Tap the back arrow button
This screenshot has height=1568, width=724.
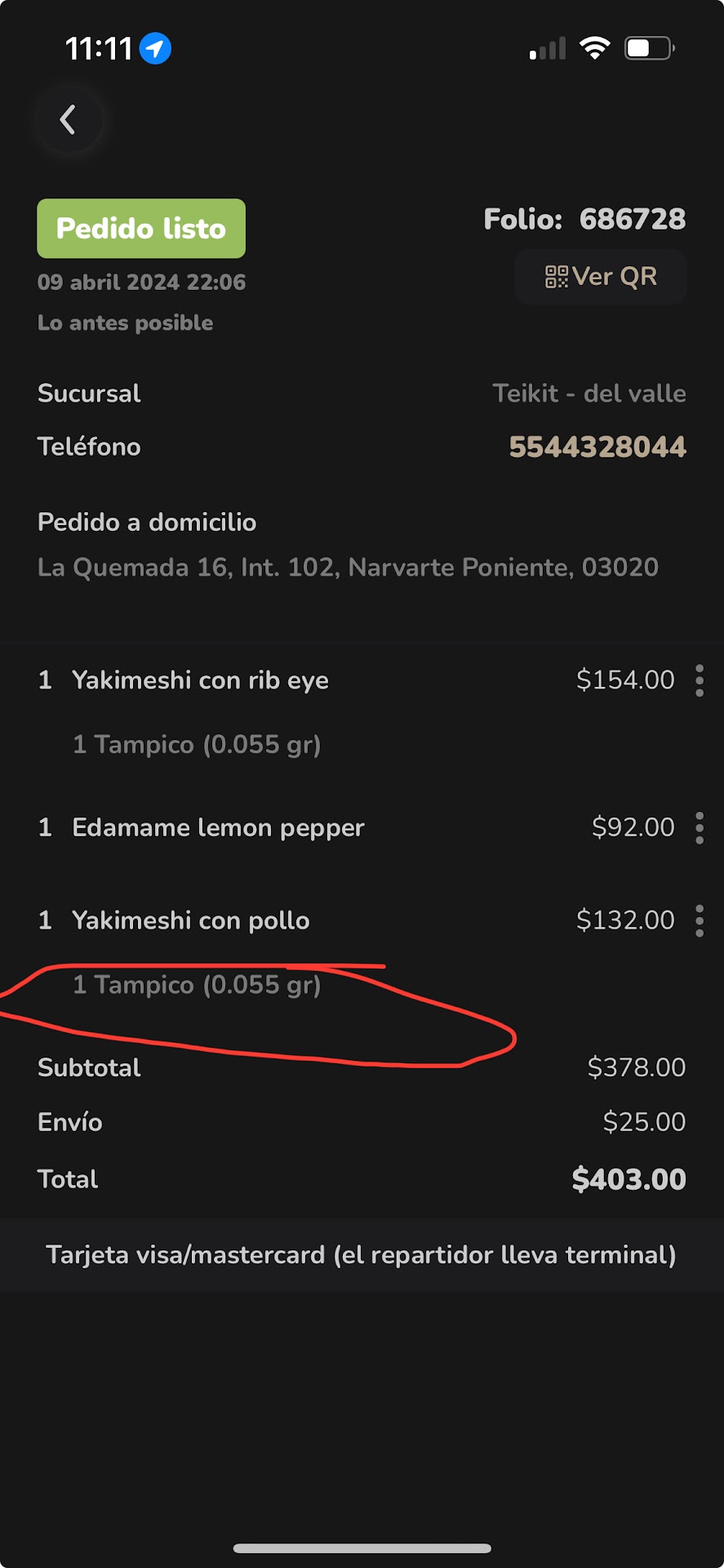coord(69,120)
